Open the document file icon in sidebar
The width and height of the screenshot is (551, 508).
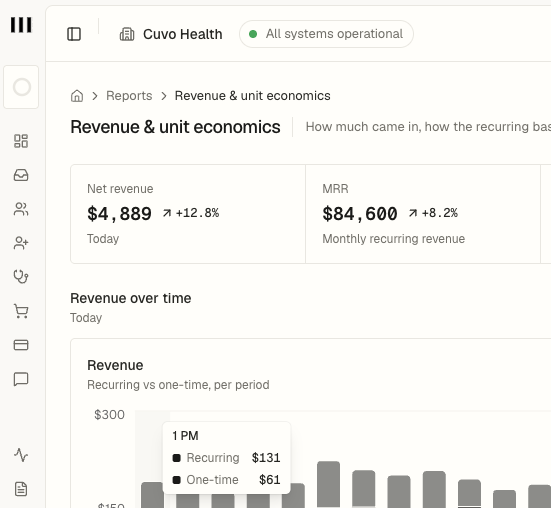(x=21, y=489)
